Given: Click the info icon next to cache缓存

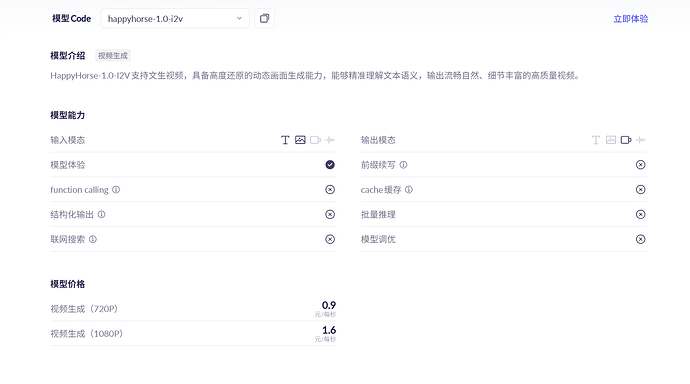Looking at the screenshot, I should [409, 190].
